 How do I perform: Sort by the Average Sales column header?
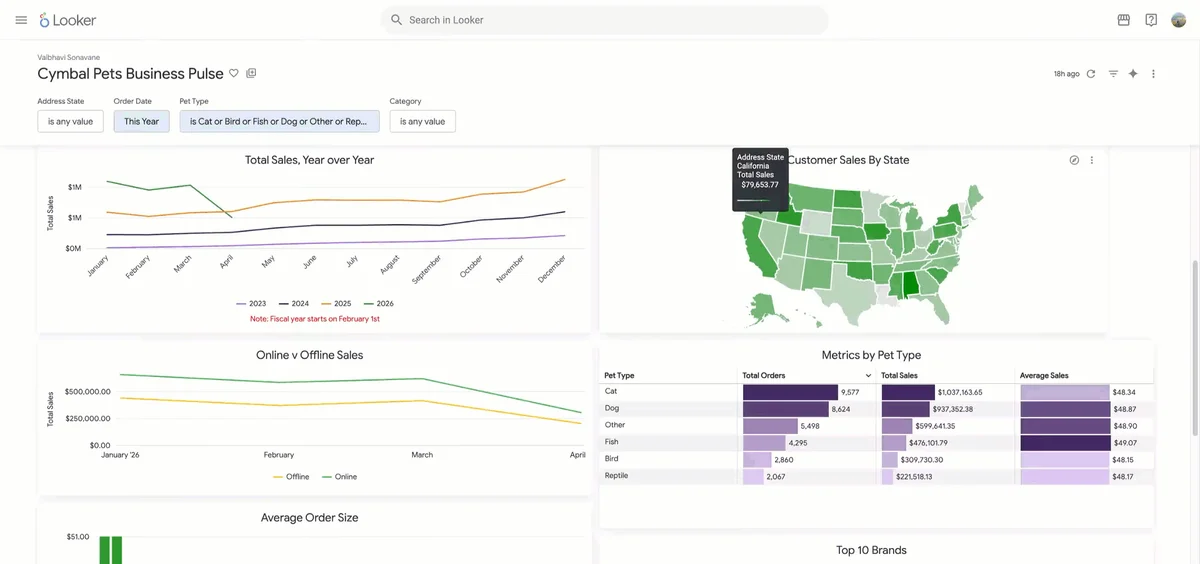pos(1044,376)
